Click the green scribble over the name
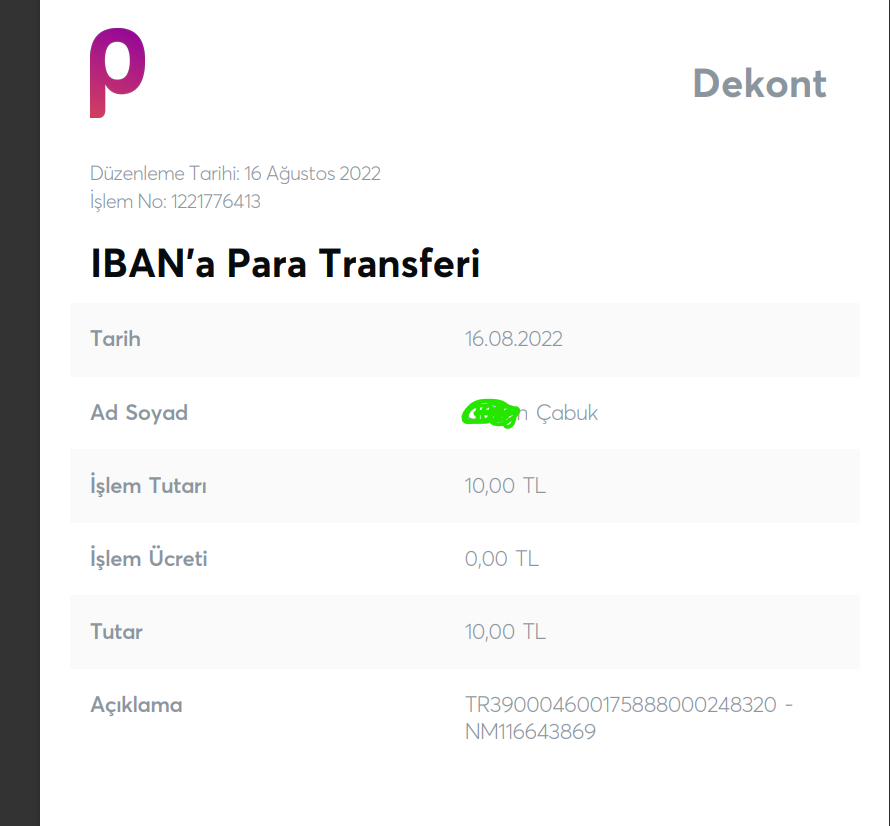The image size is (890, 826). (491, 413)
